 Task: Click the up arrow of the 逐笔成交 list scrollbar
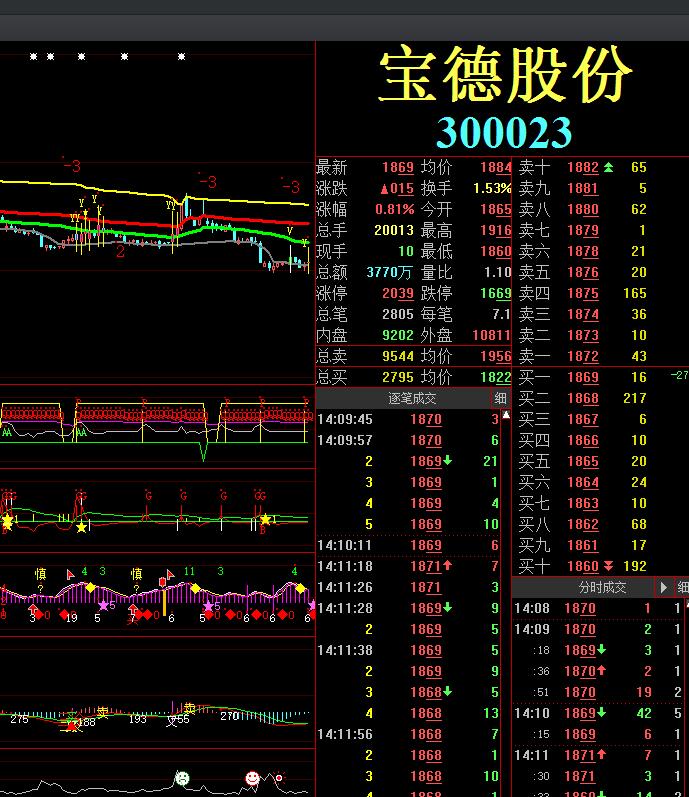click(x=506, y=415)
